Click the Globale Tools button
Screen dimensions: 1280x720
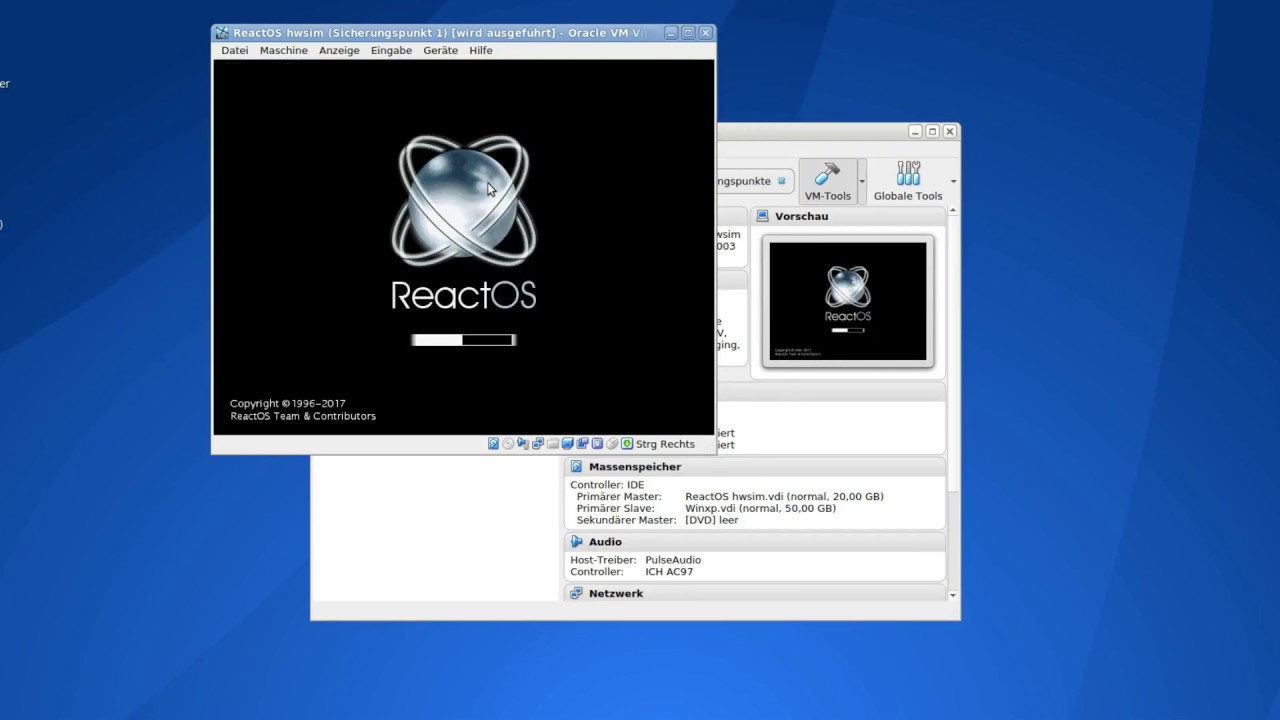908,181
